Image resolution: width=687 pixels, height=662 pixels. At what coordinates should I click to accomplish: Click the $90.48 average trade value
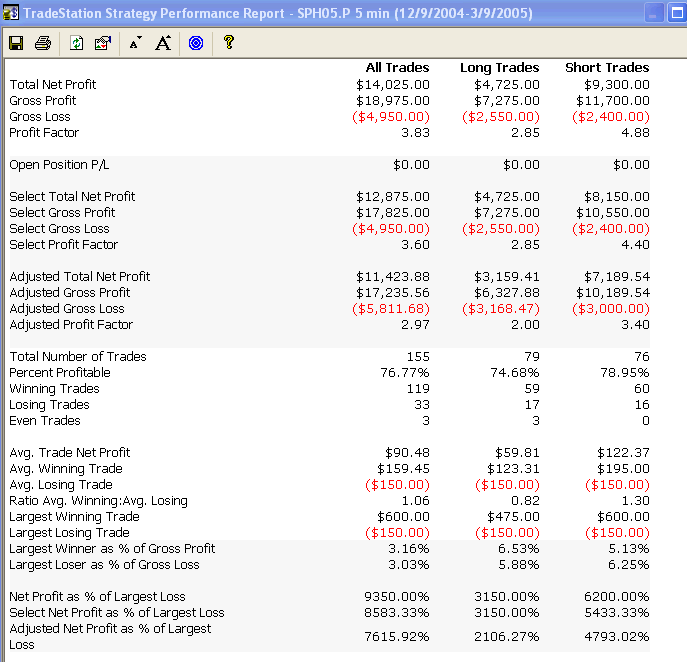[407, 453]
